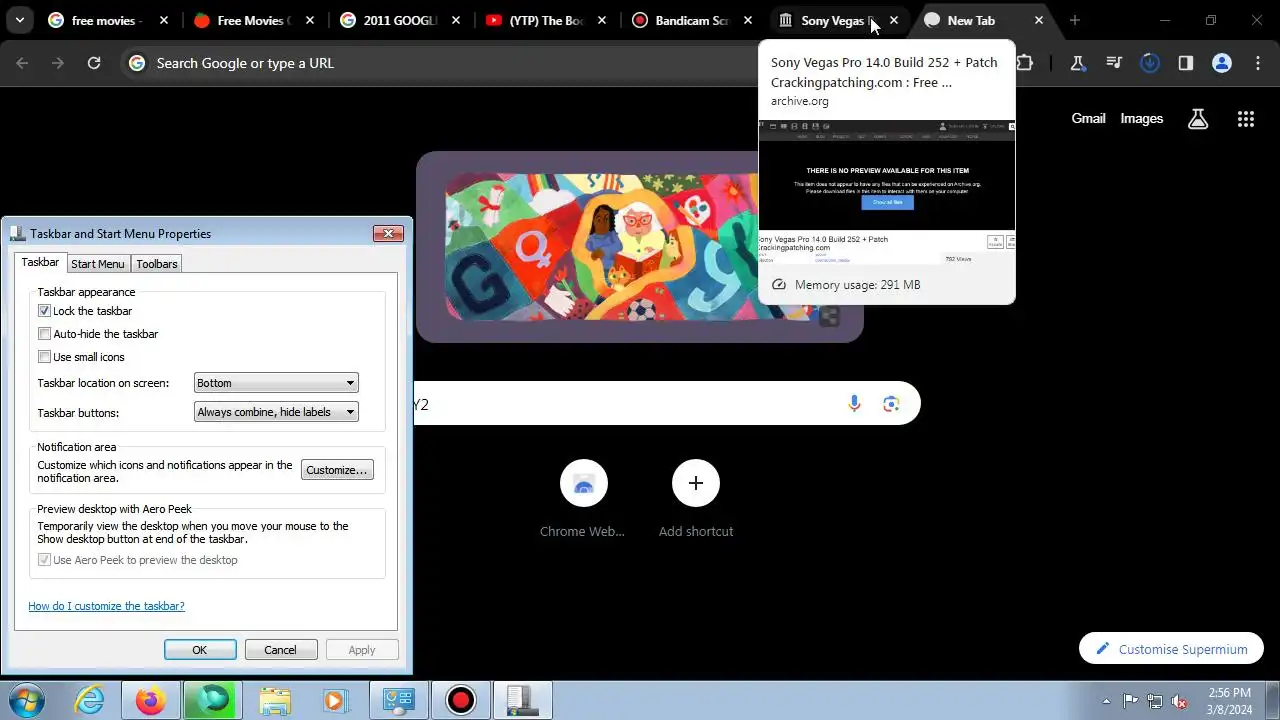
Task: Uncheck Lock the taskbar
Action: 44,311
